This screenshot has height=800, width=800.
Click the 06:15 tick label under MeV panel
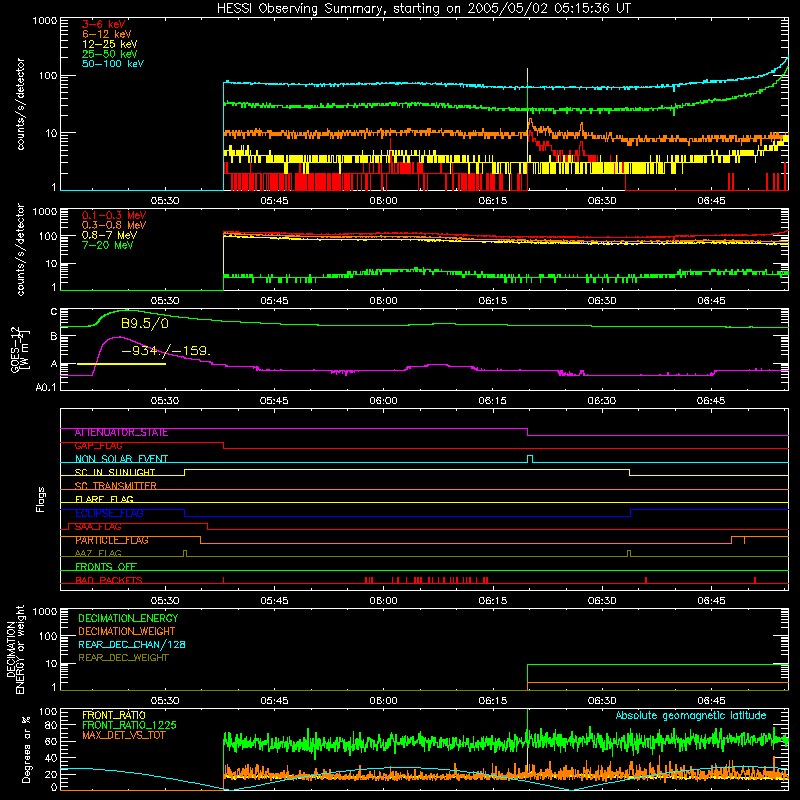492,301
